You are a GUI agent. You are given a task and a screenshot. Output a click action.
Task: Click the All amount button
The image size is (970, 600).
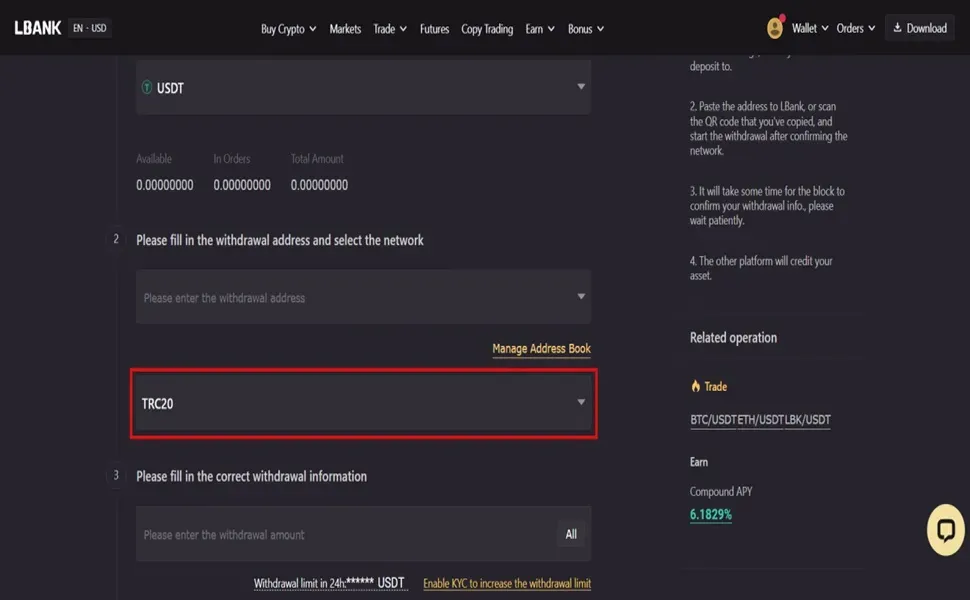tap(571, 534)
